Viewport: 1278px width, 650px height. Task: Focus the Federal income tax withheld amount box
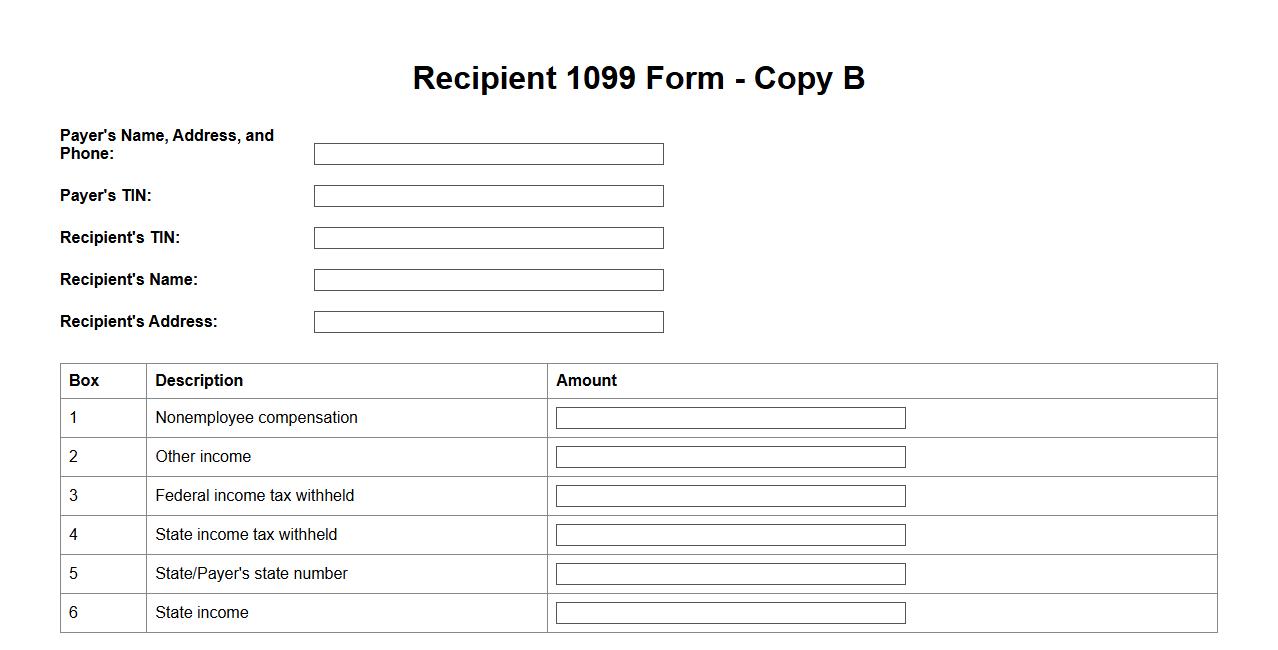pos(730,496)
